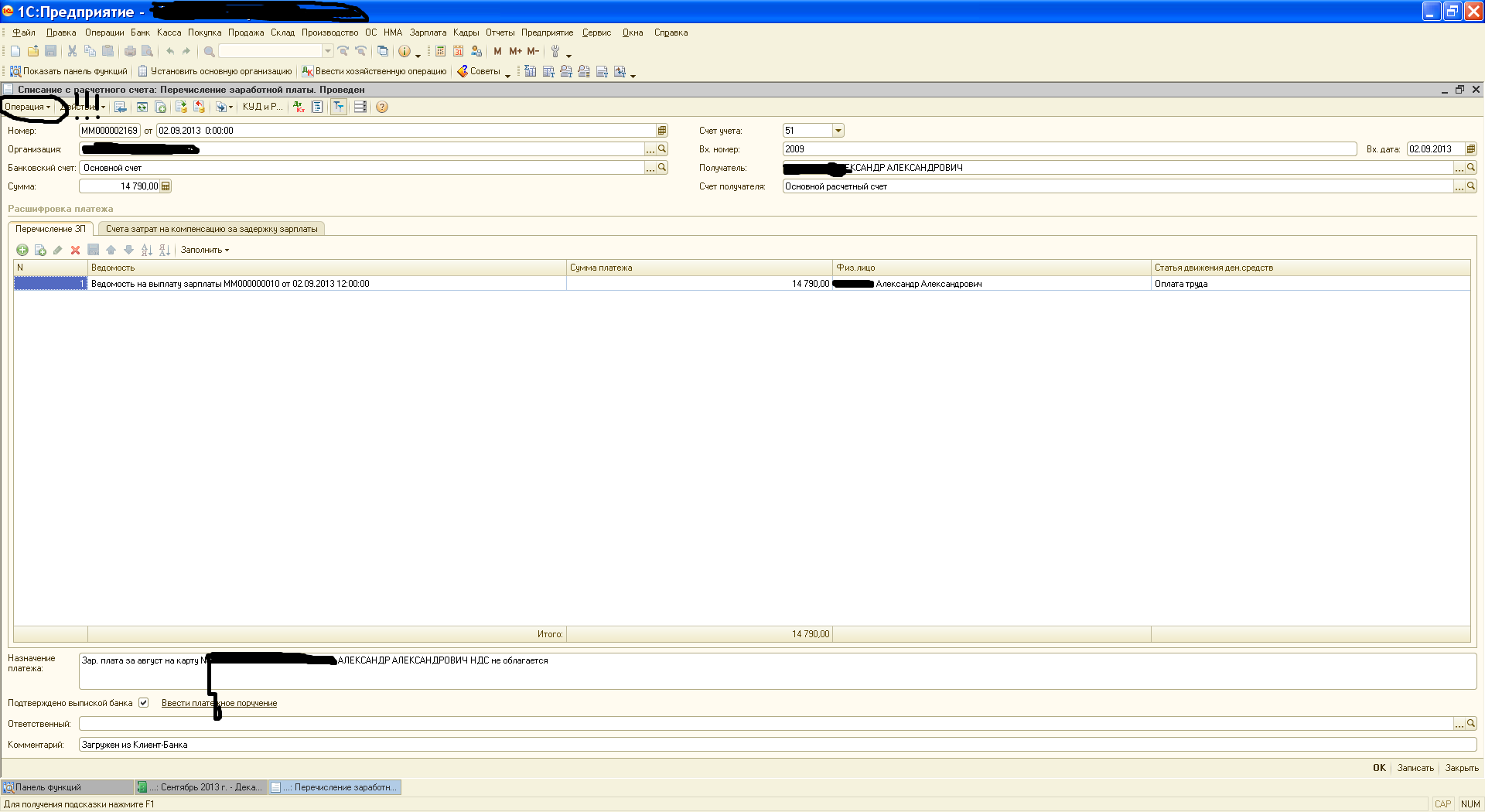Image resolution: width=1485 pixels, height=812 pixels.
Task: Open the calendar icon in the main toolbar
Action: pyautogui.click(x=458, y=51)
